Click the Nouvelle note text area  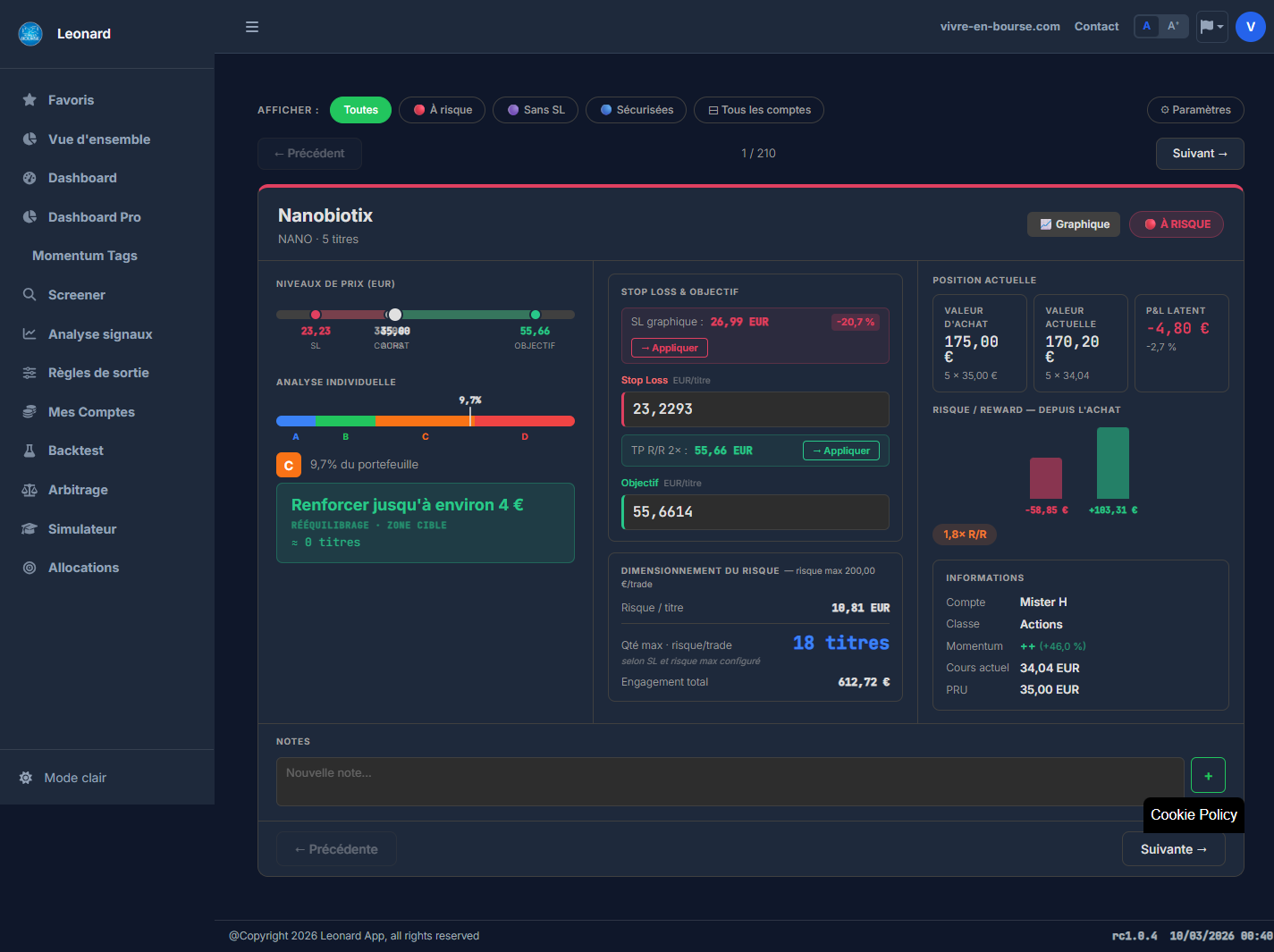pyautogui.click(x=730, y=782)
